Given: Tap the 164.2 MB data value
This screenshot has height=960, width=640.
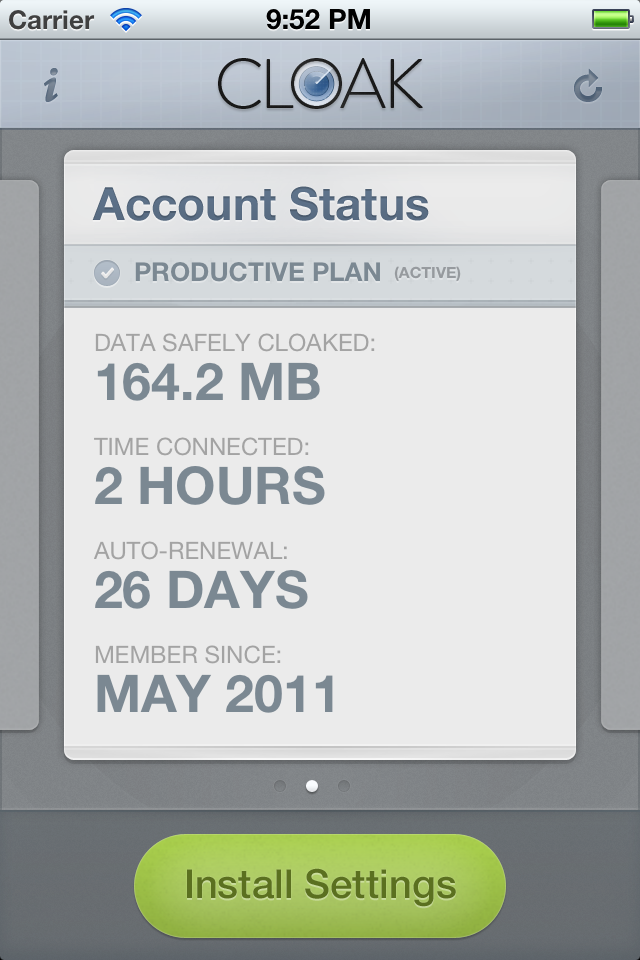Looking at the screenshot, I should click(x=207, y=383).
